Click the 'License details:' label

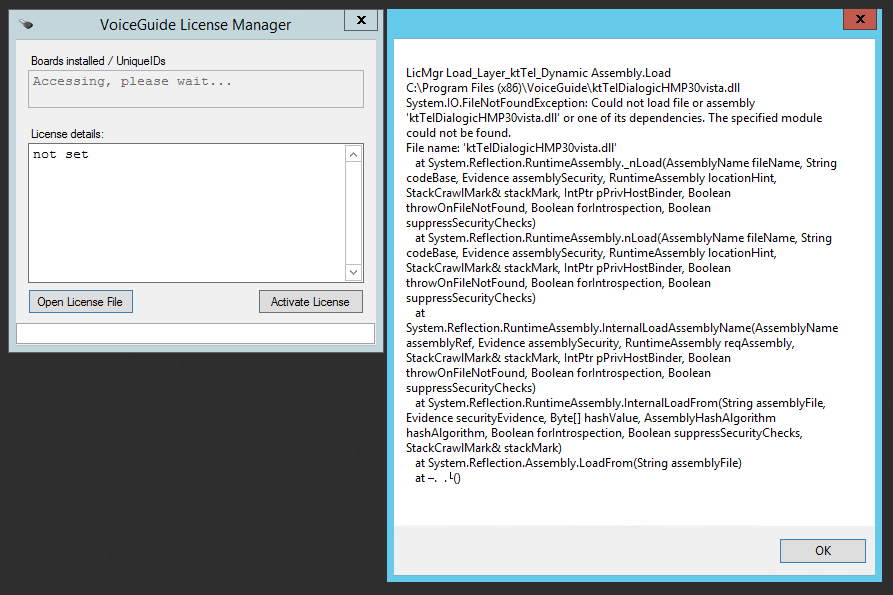(67, 134)
